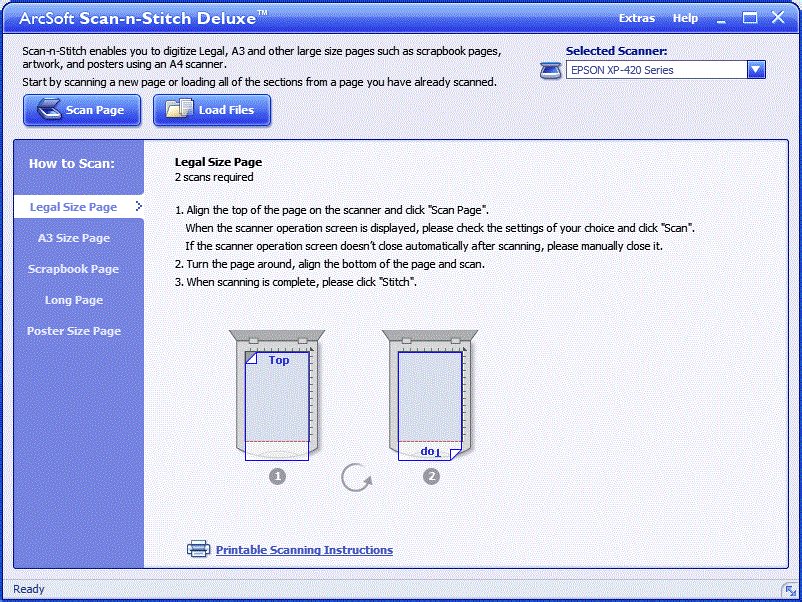The image size is (802, 602).
Task: Open the Help menu
Action: point(685,18)
